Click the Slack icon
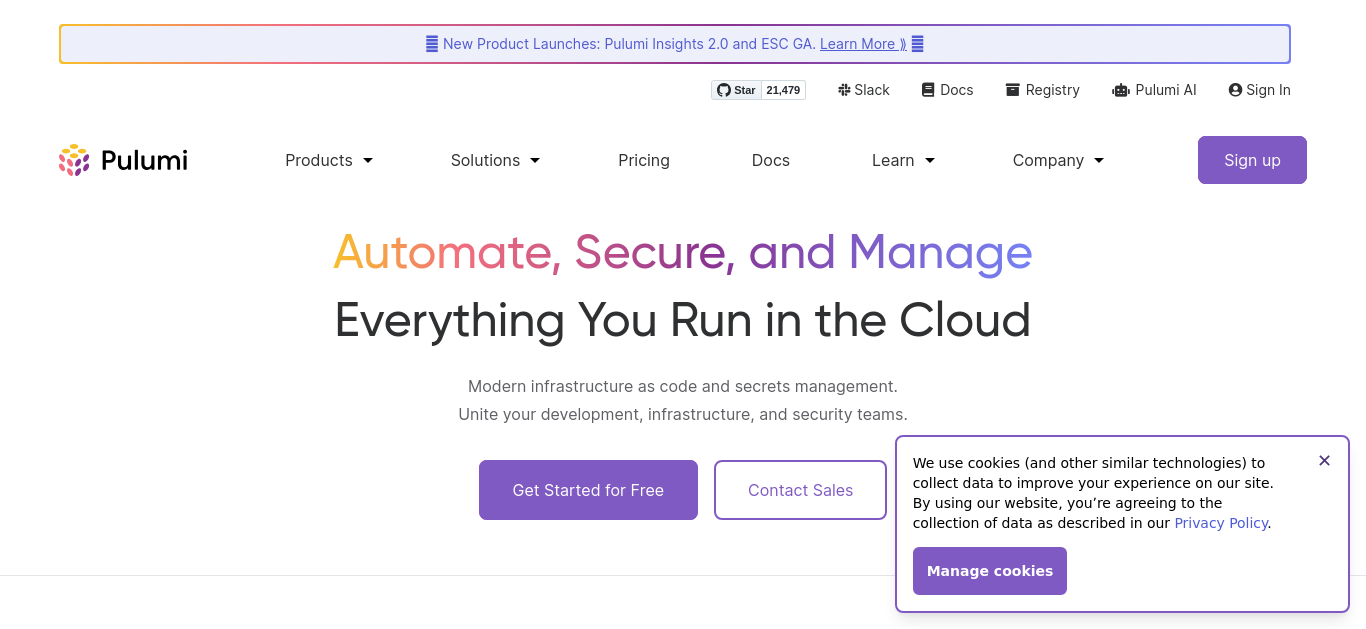 click(844, 90)
